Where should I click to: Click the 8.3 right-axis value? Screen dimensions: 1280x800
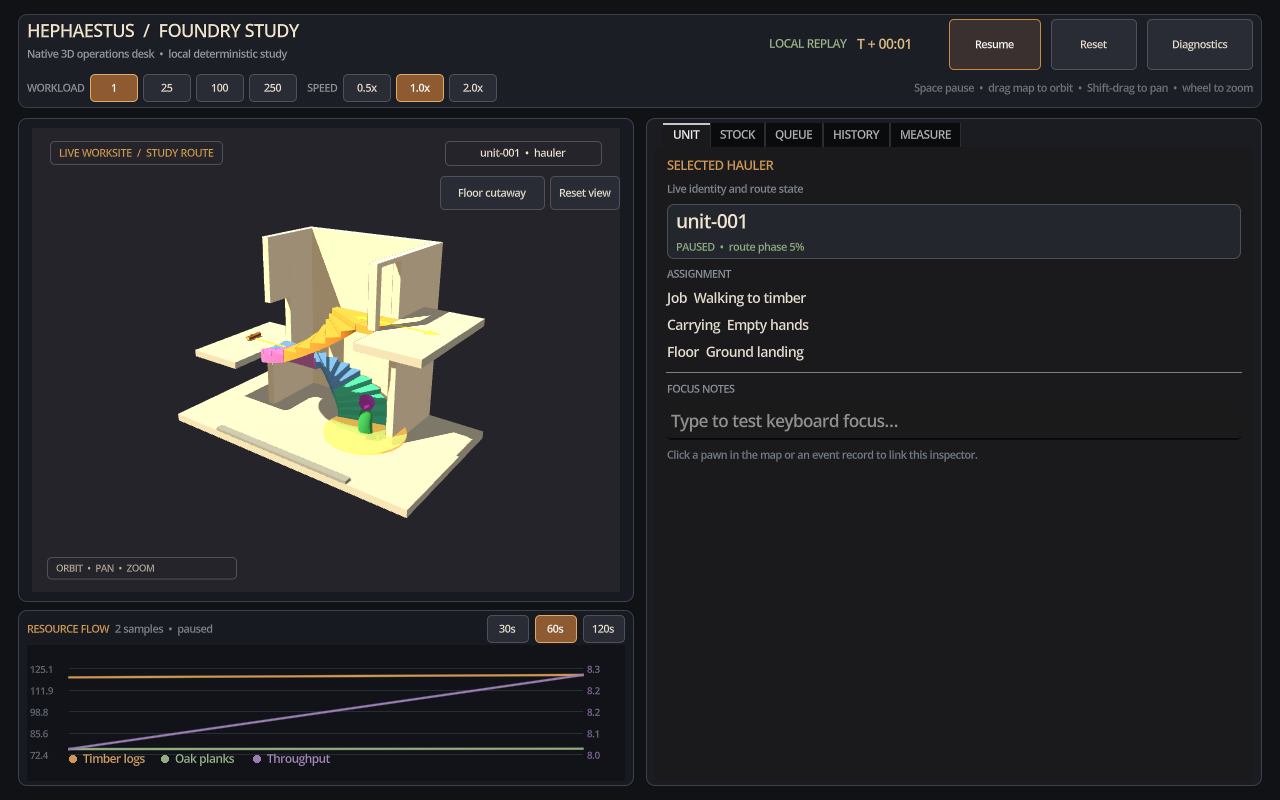click(x=593, y=669)
